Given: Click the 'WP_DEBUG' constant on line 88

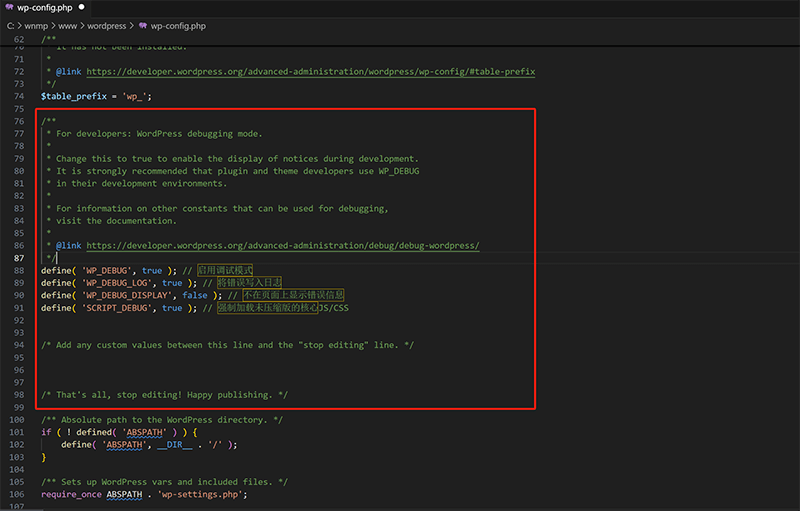Looking at the screenshot, I should tap(109, 271).
